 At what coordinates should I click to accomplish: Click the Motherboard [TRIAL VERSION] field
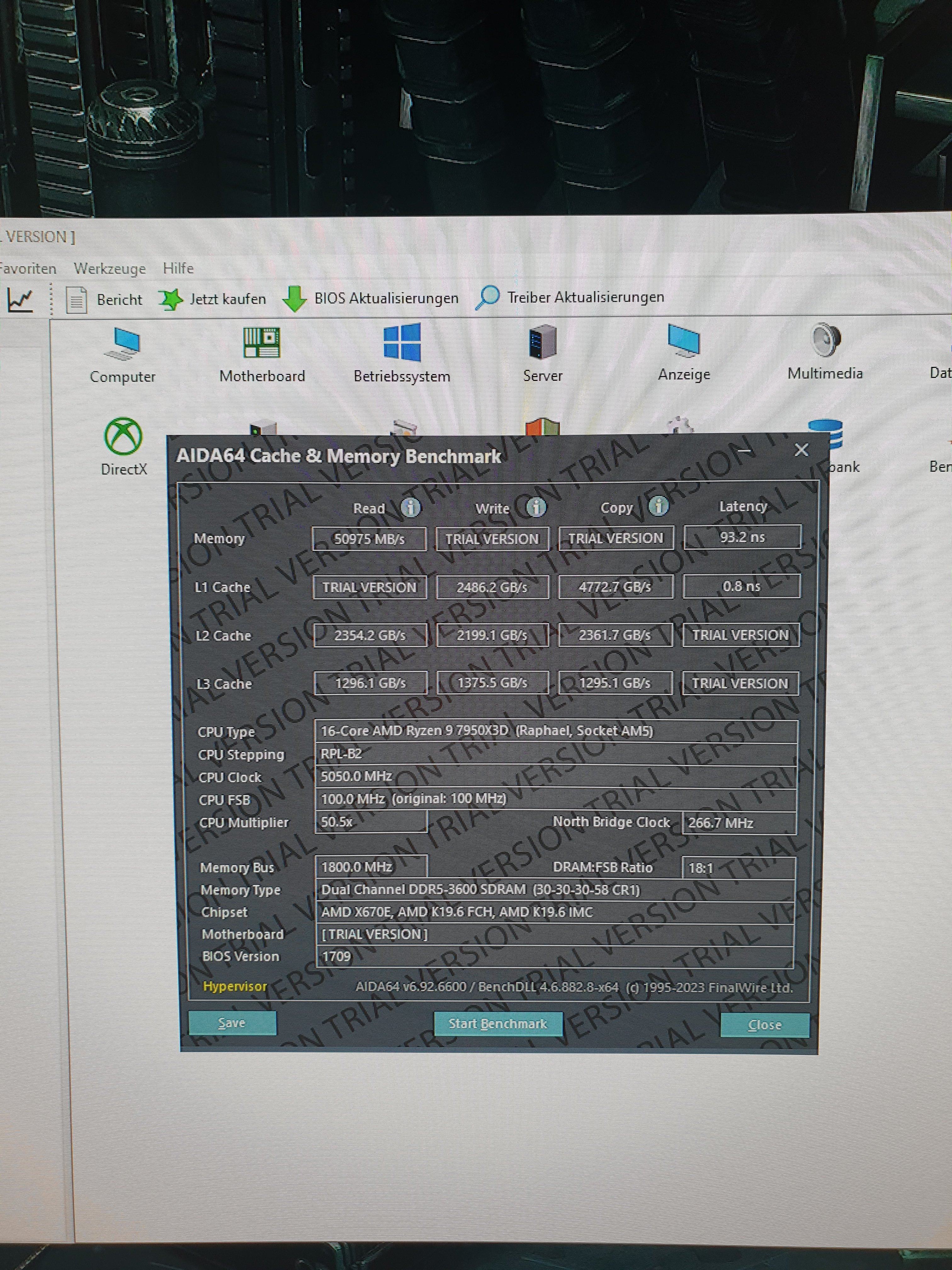tap(555, 934)
